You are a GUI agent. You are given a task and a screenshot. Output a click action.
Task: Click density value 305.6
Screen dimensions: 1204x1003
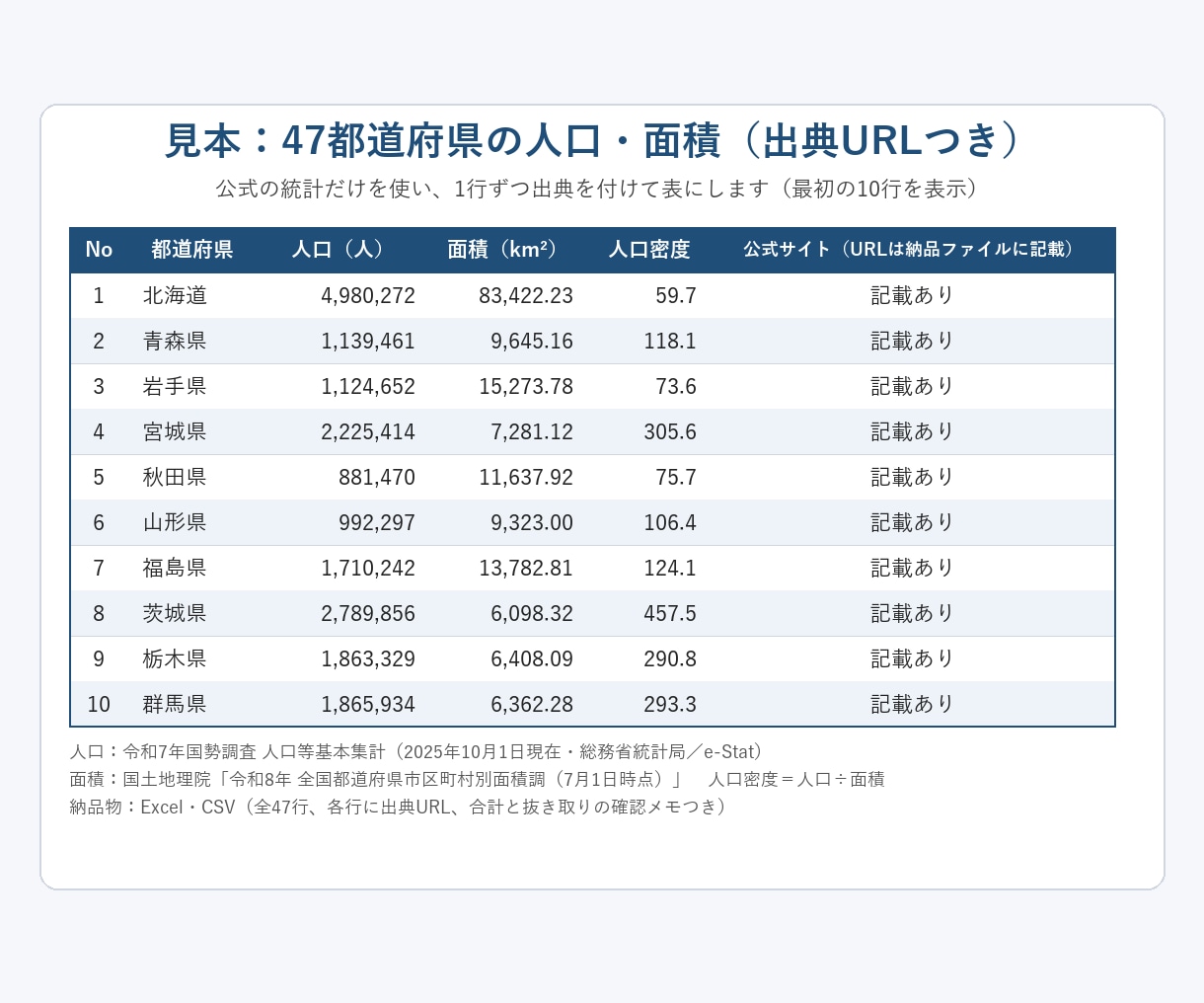(670, 432)
